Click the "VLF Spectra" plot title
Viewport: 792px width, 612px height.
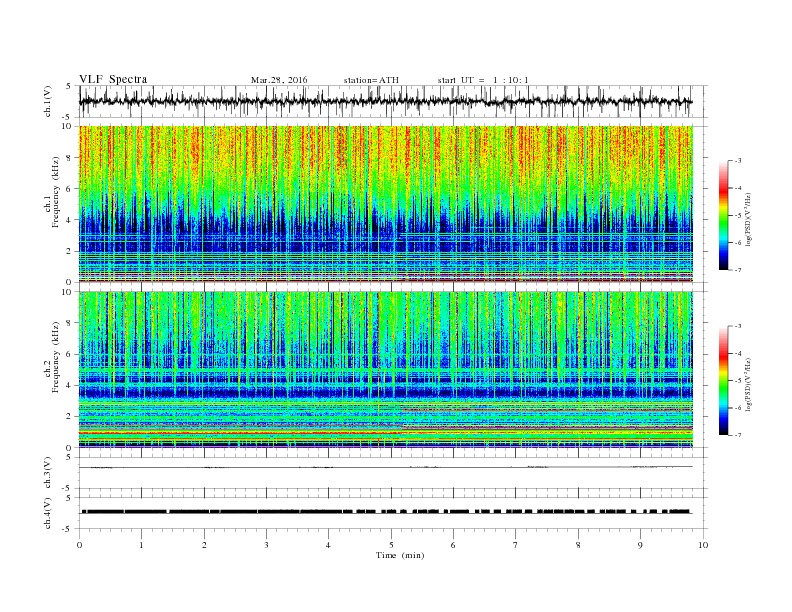[113, 79]
